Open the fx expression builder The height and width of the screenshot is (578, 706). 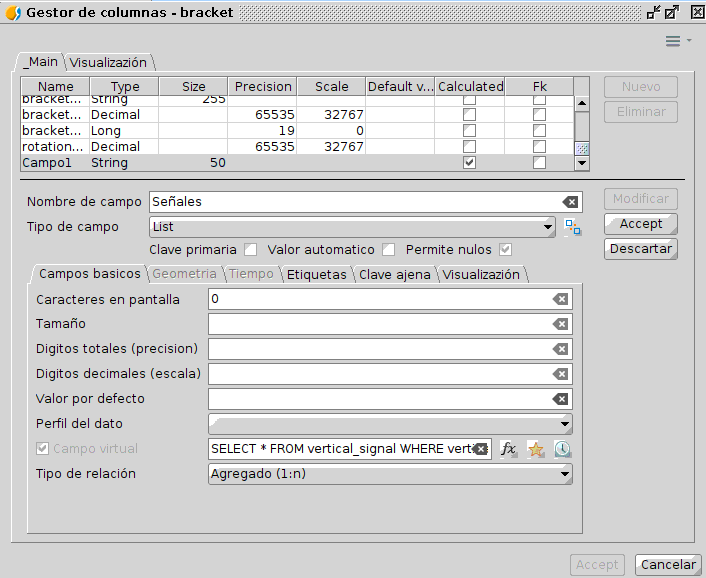click(509, 449)
